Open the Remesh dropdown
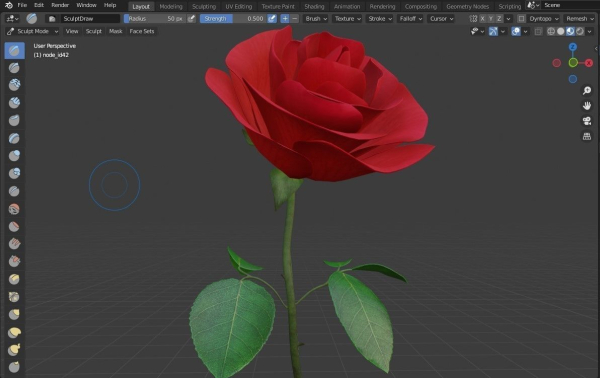This screenshot has width=600, height=378. (579, 19)
